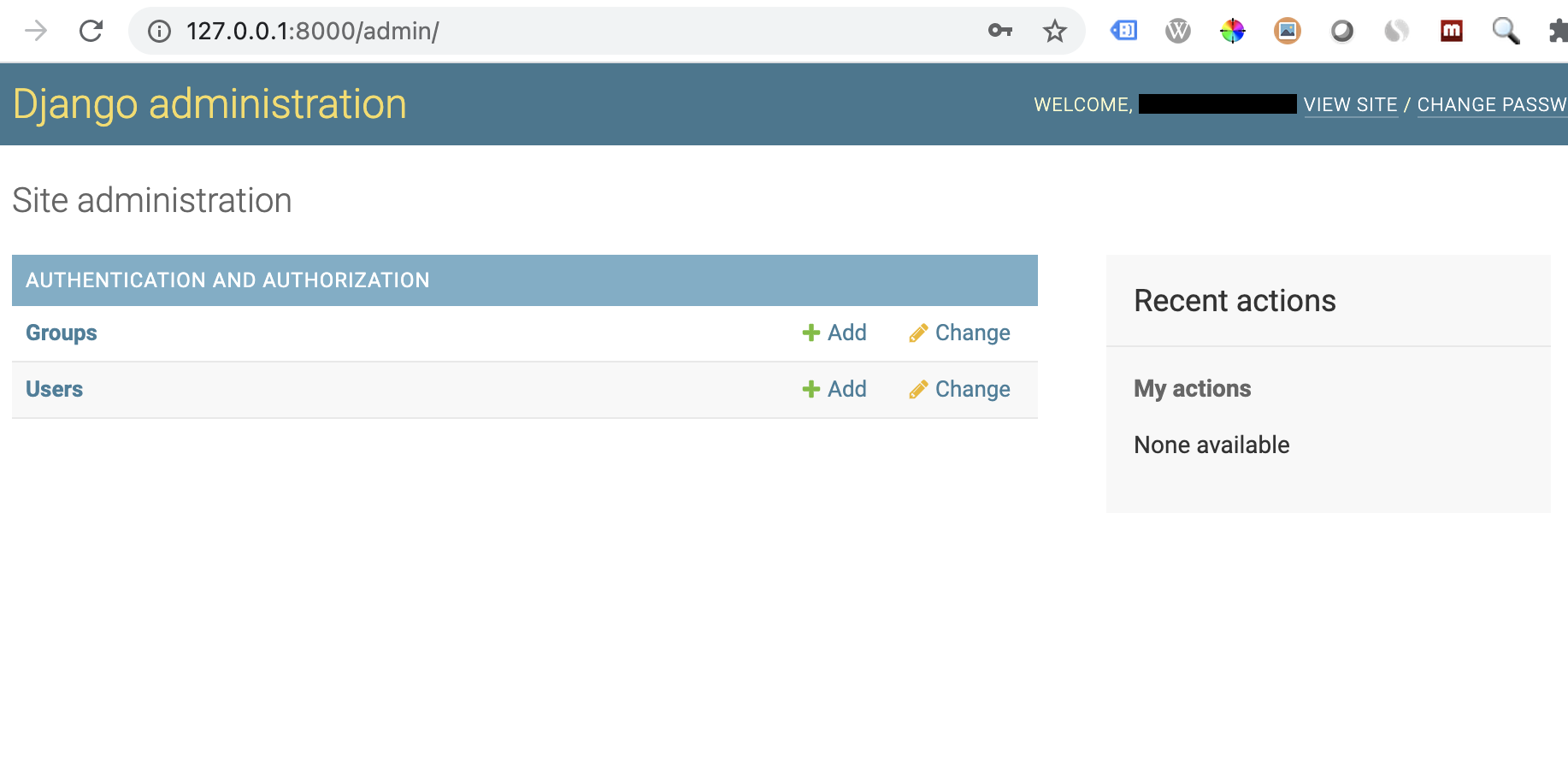Click the green plus icon for Users
Image resolution: width=1568 pixels, height=766 pixels.
(x=811, y=389)
